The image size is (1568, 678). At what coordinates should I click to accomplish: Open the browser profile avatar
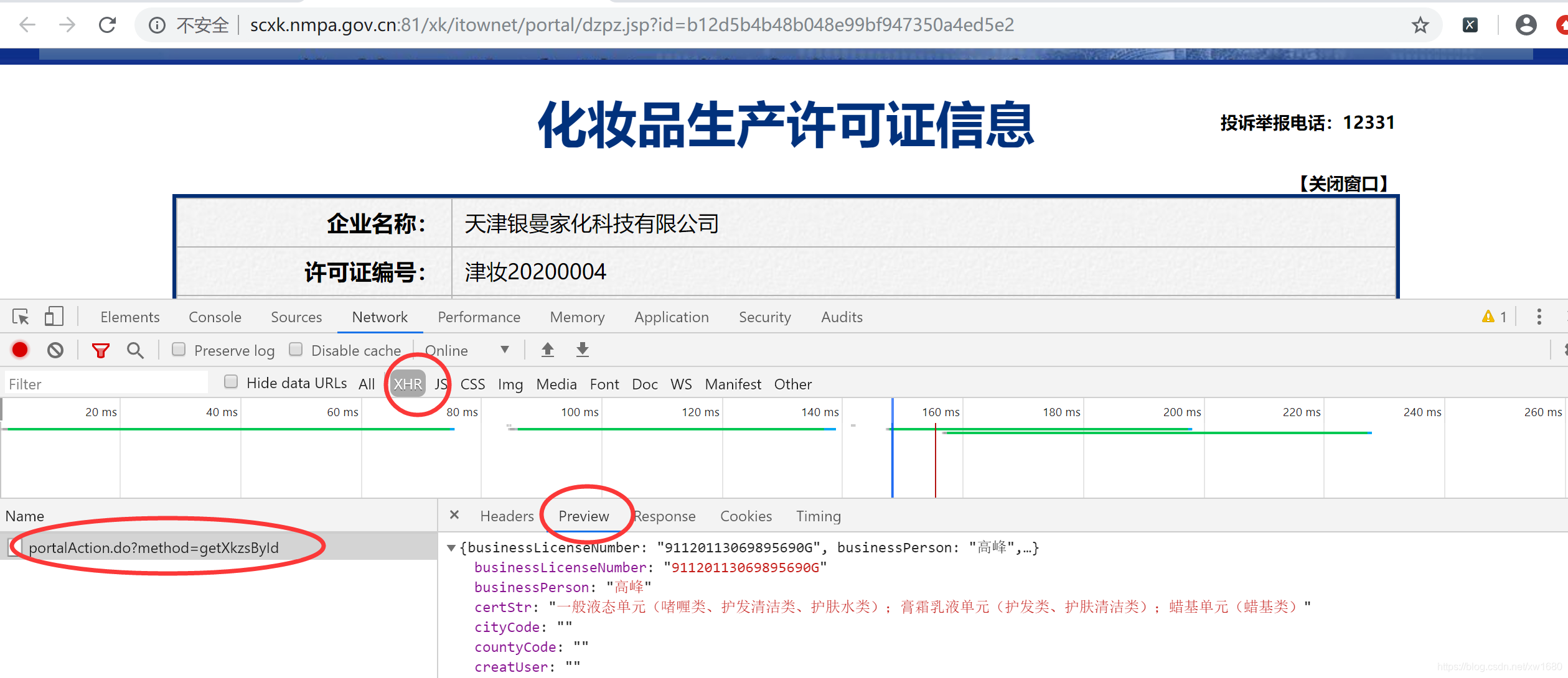(x=1526, y=25)
